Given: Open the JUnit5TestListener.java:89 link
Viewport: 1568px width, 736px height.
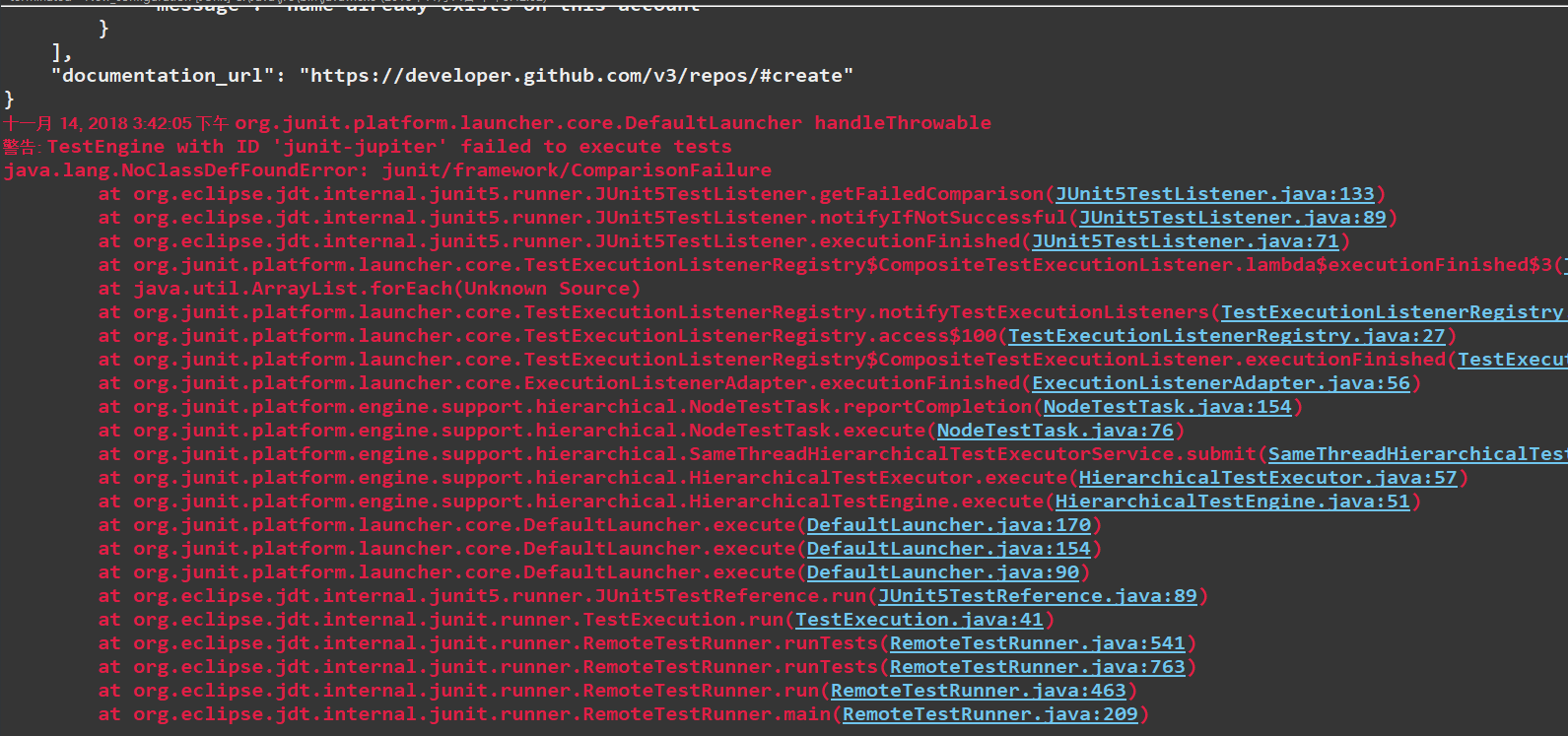Looking at the screenshot, I should tap(1232, 218).
